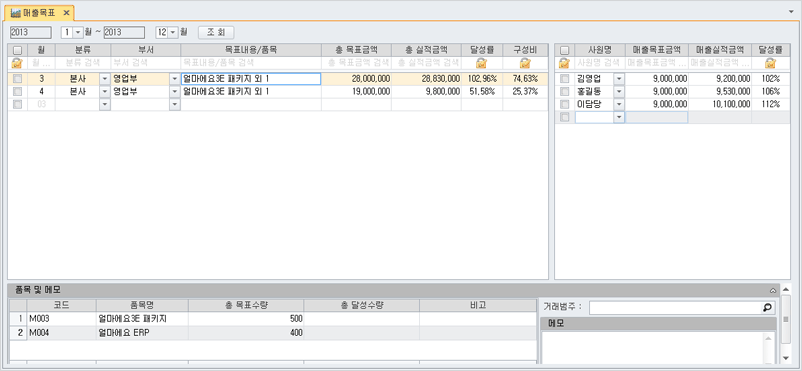Click the 조회 search button
The height and width of the screenshot is (371, 802).
216,32
